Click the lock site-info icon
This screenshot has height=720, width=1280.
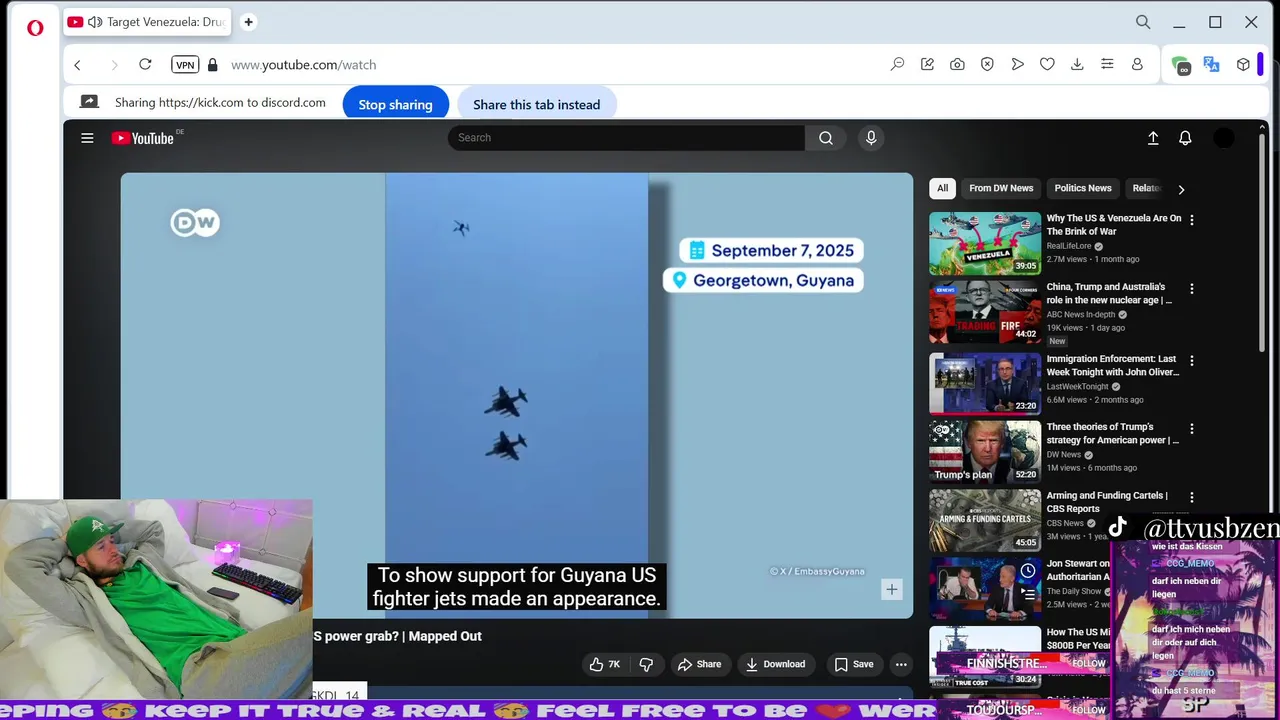[212, 65]
